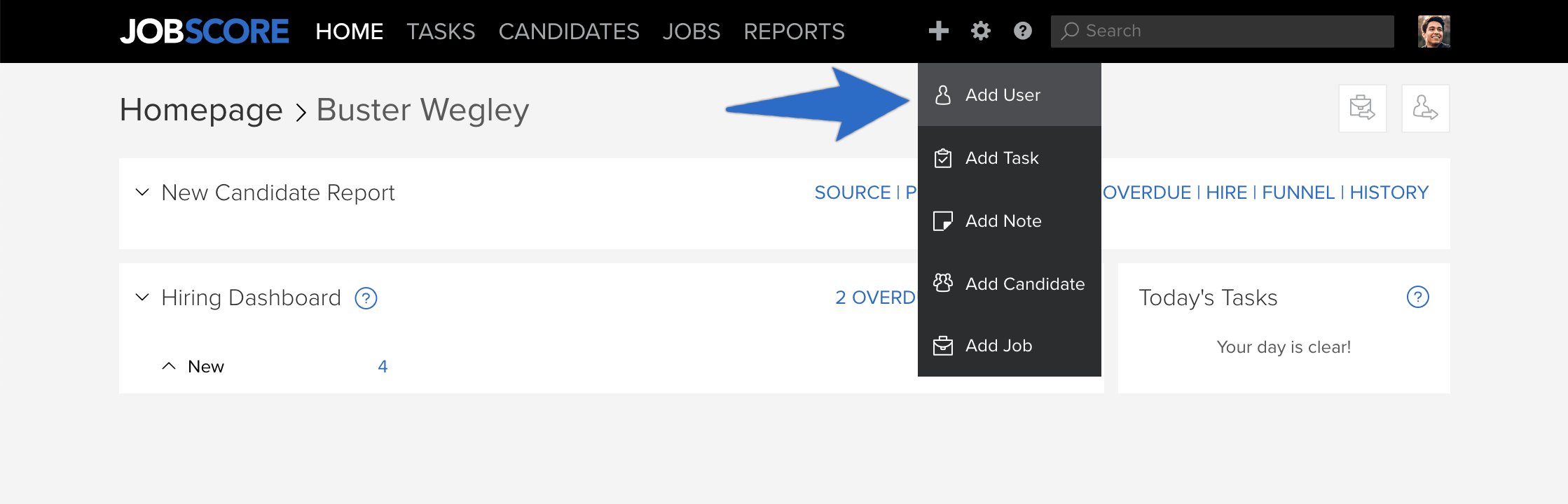The image size is (1568, 504).
Task: Click the FUNNEL report link
Action: pyautogui.click(x=1298, y=192)
